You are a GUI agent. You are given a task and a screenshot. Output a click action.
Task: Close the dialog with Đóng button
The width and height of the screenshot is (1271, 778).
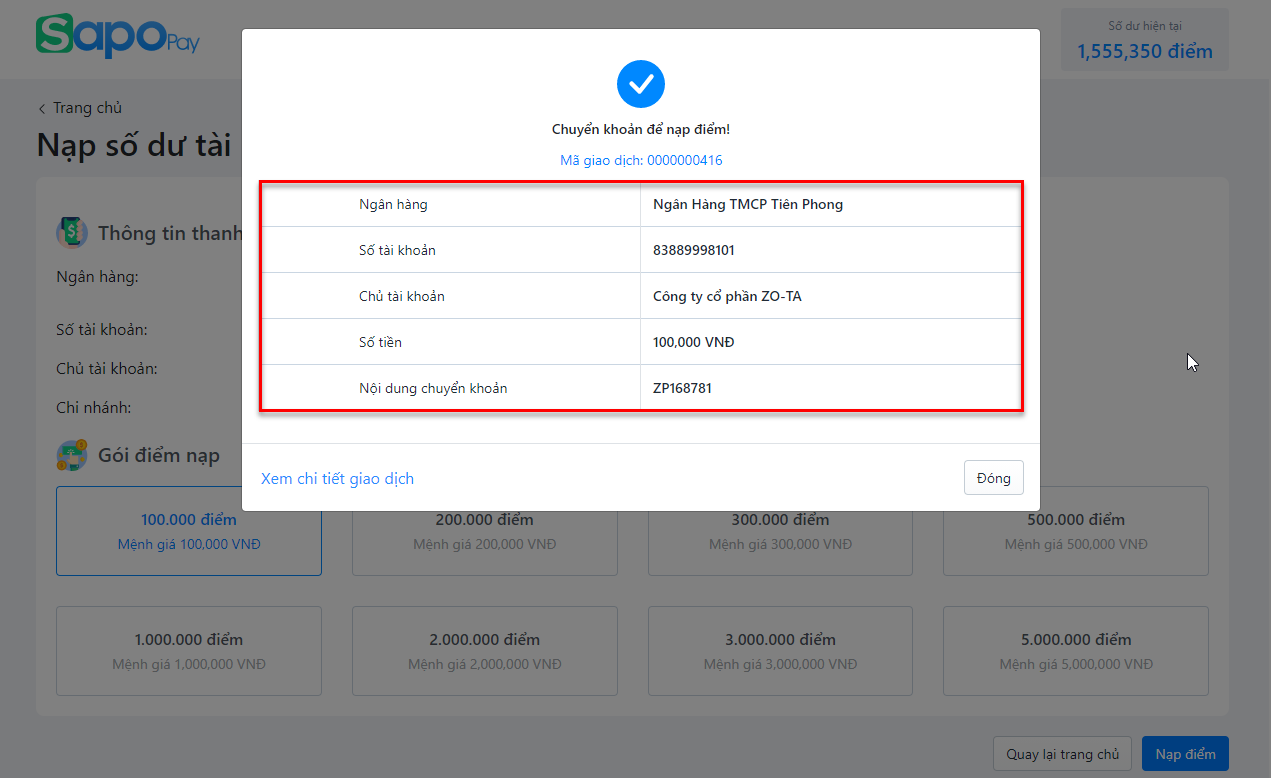click(x=993, y=478)
